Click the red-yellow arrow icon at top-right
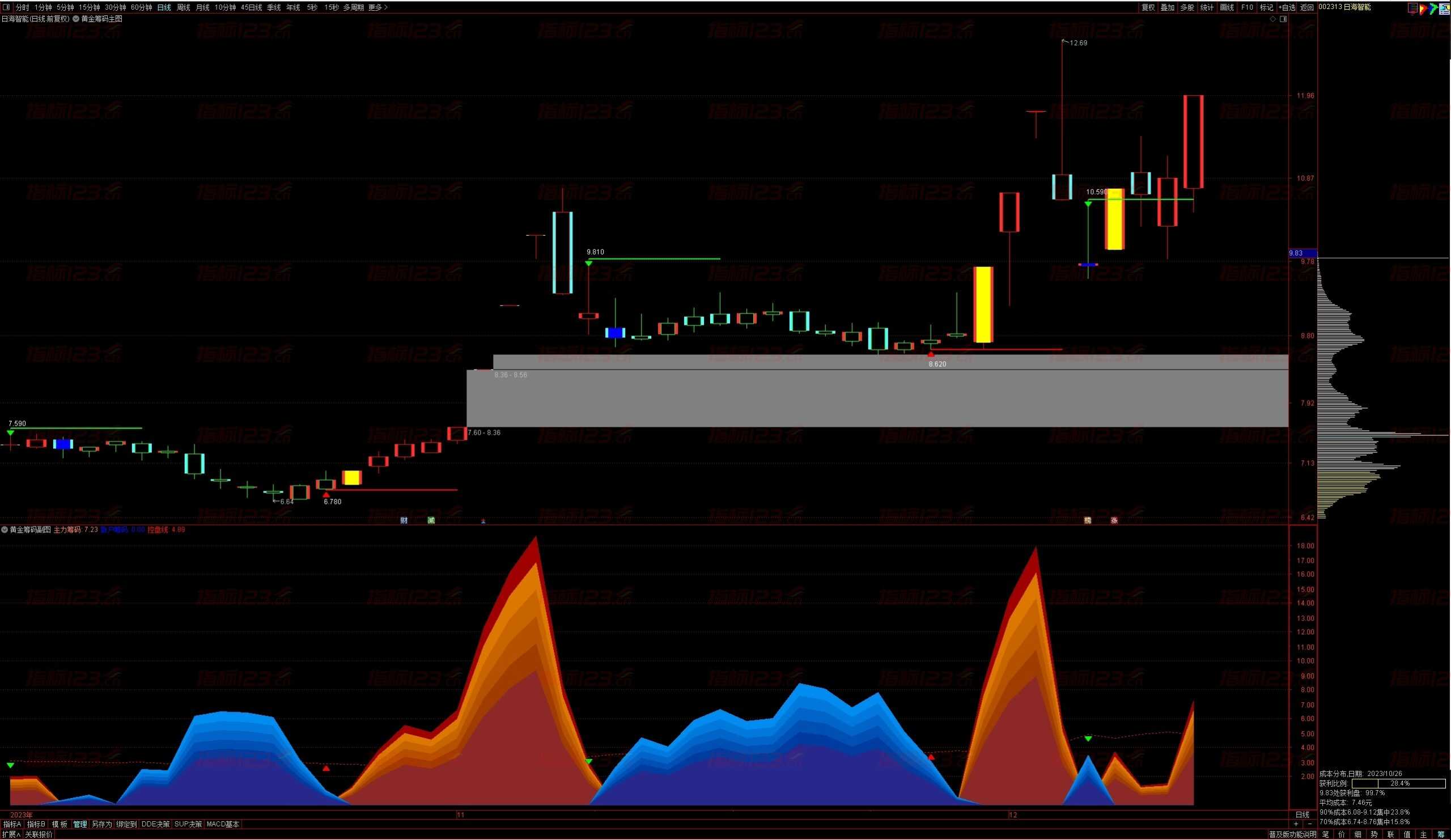Screen dimensions: 1451x840 1422,8
